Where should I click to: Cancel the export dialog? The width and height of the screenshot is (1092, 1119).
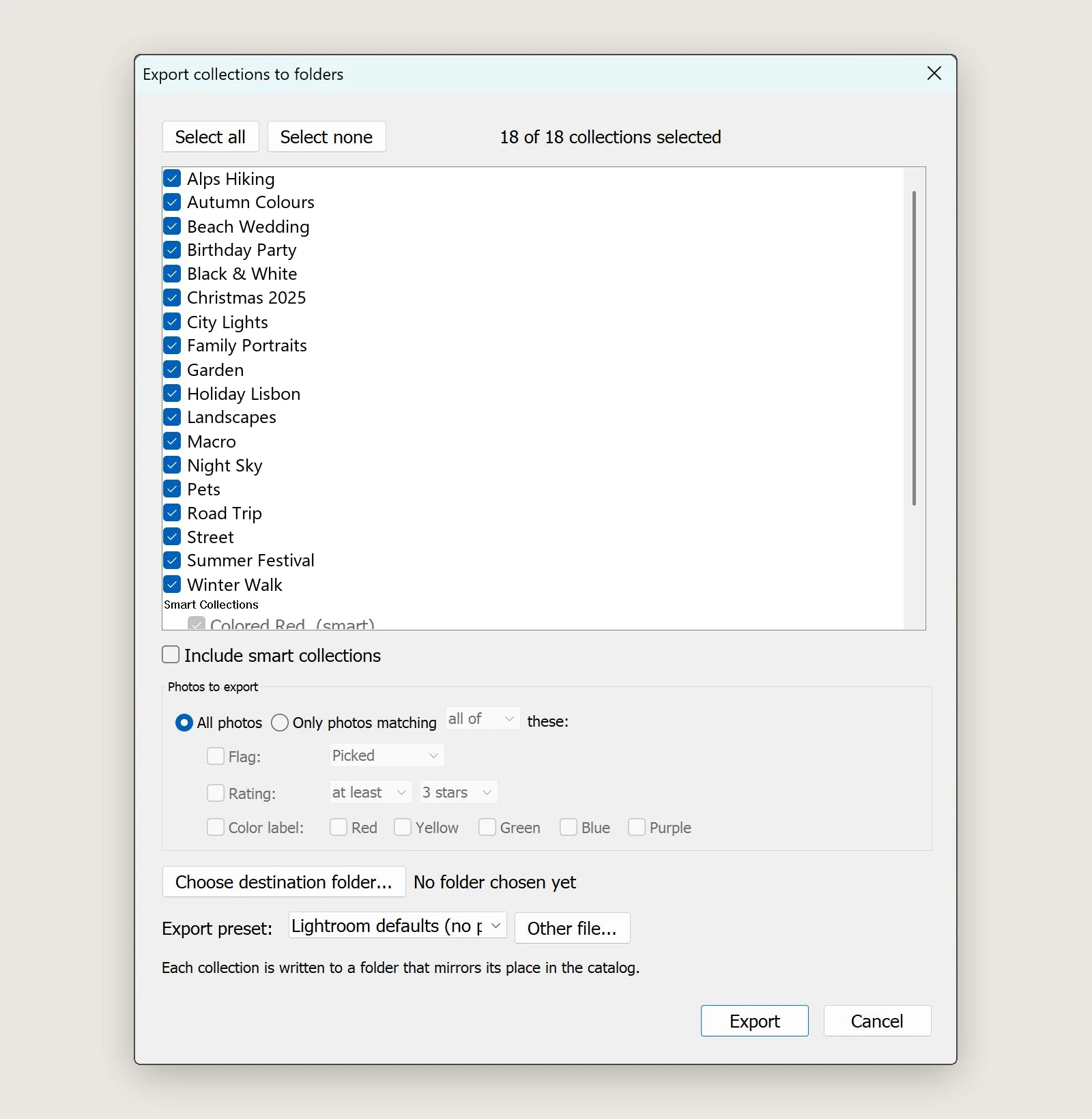pyautogui.click(x=877, y=1021)
